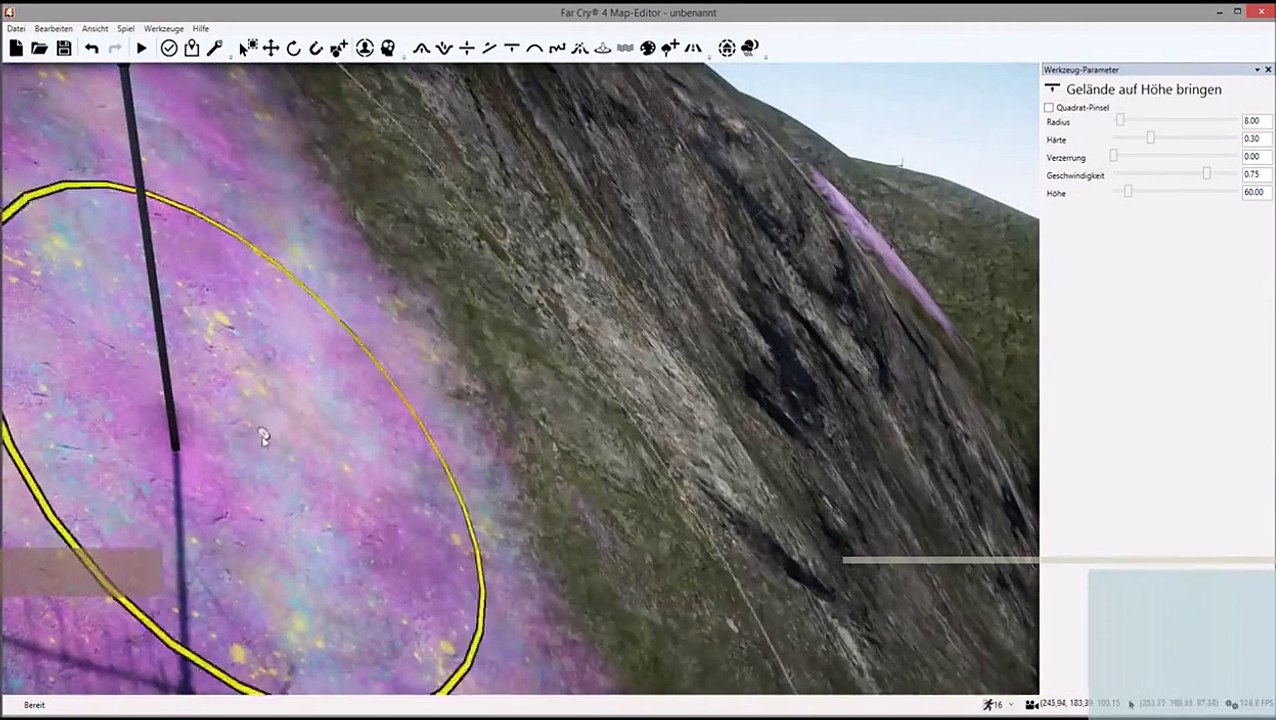Open the Bearbeiten menu
The height and width of the screenshot is (720, 1276).
click(54, 29)
